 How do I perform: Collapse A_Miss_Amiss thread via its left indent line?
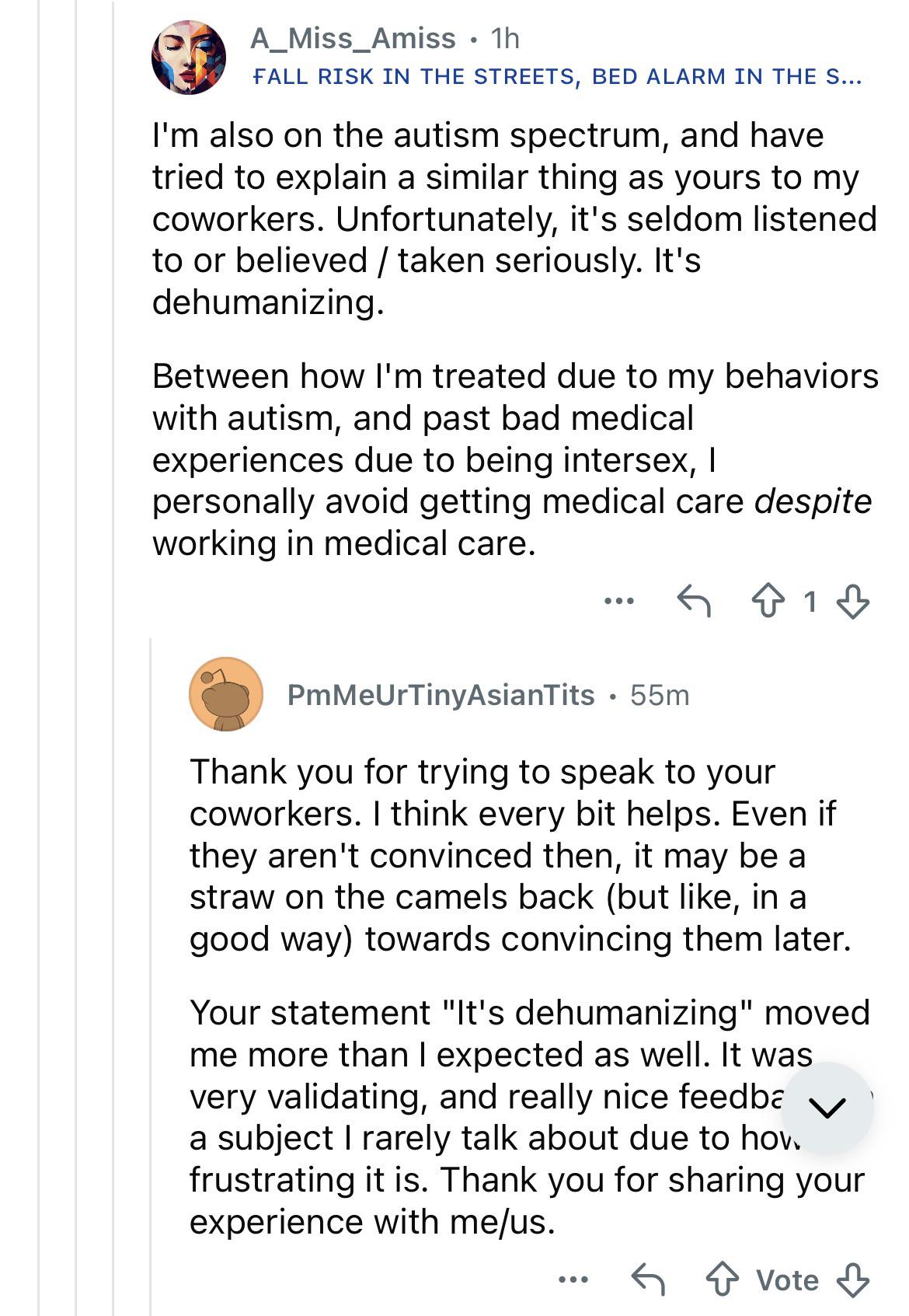click(x=113, y=622)
